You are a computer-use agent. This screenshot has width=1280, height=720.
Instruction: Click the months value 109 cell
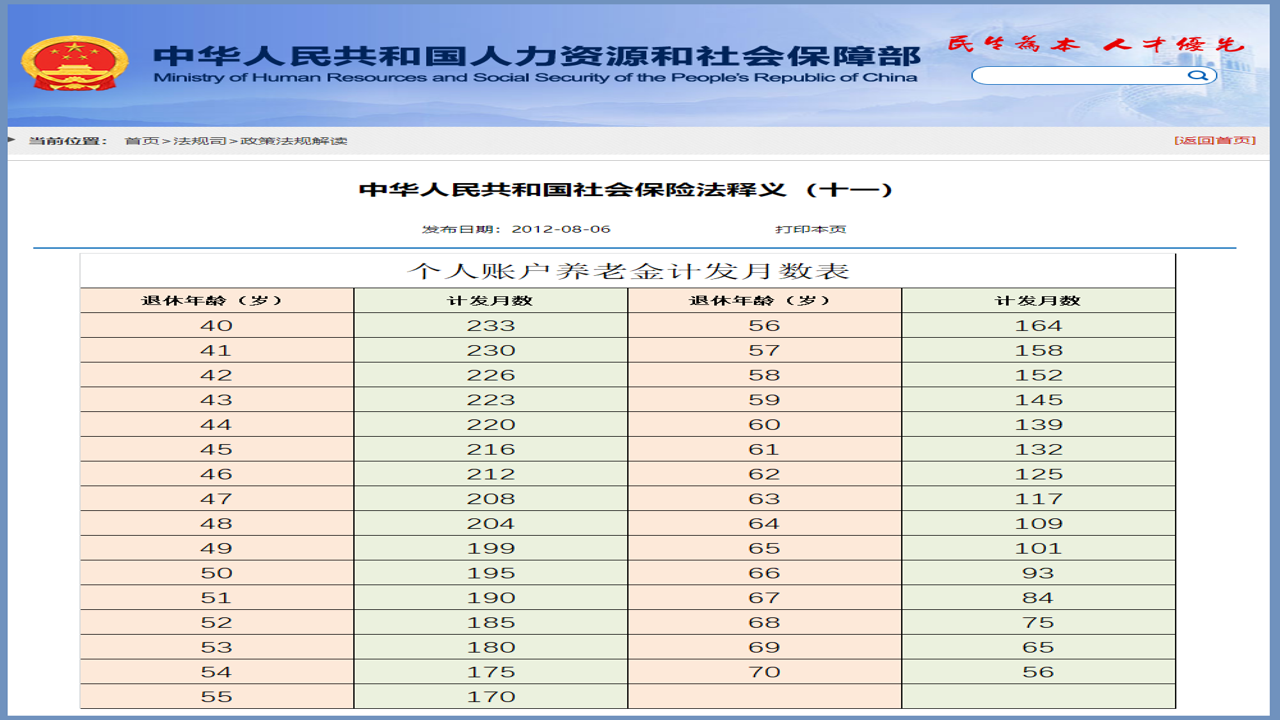tap(1039, 523)
